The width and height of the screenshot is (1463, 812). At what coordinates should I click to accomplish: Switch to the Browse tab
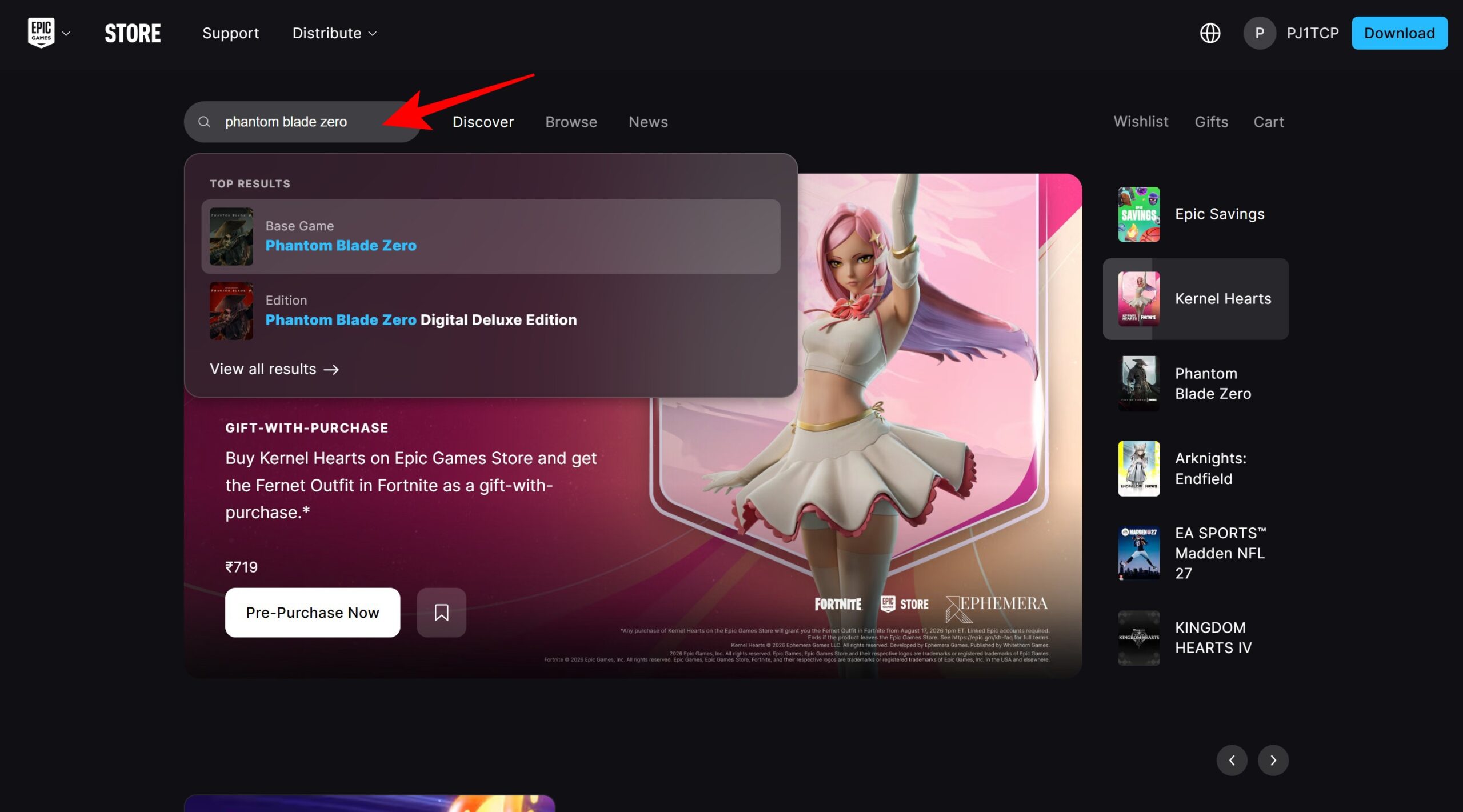(571, 122)
